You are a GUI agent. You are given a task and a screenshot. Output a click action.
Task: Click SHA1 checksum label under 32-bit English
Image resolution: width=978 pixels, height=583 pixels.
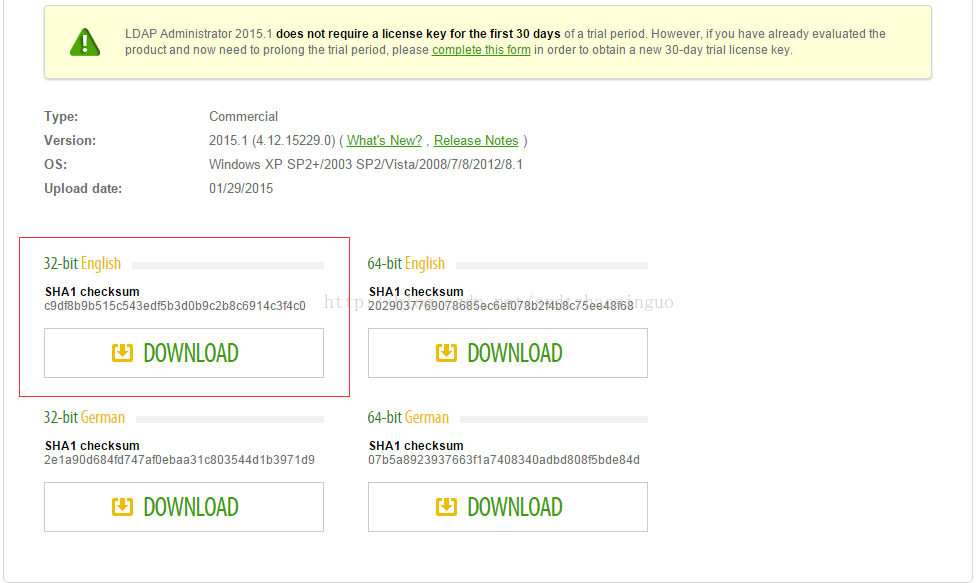pyautogui.click(x=92, y=292)
